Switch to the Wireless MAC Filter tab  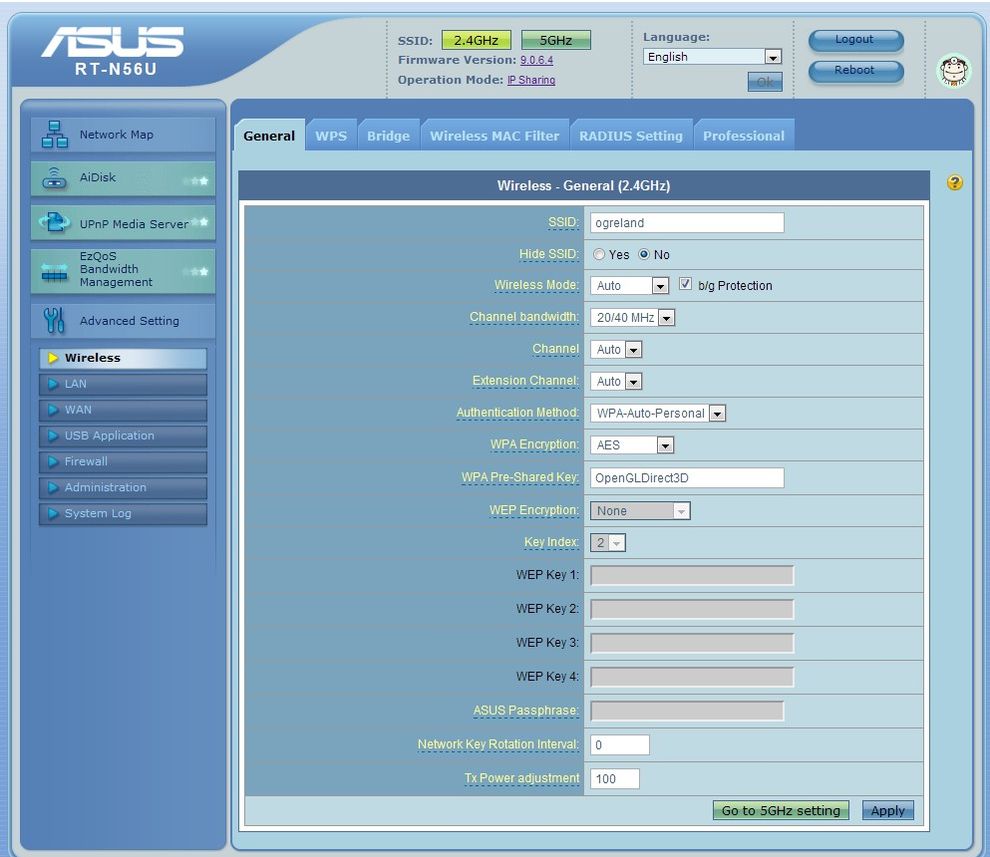494,136
